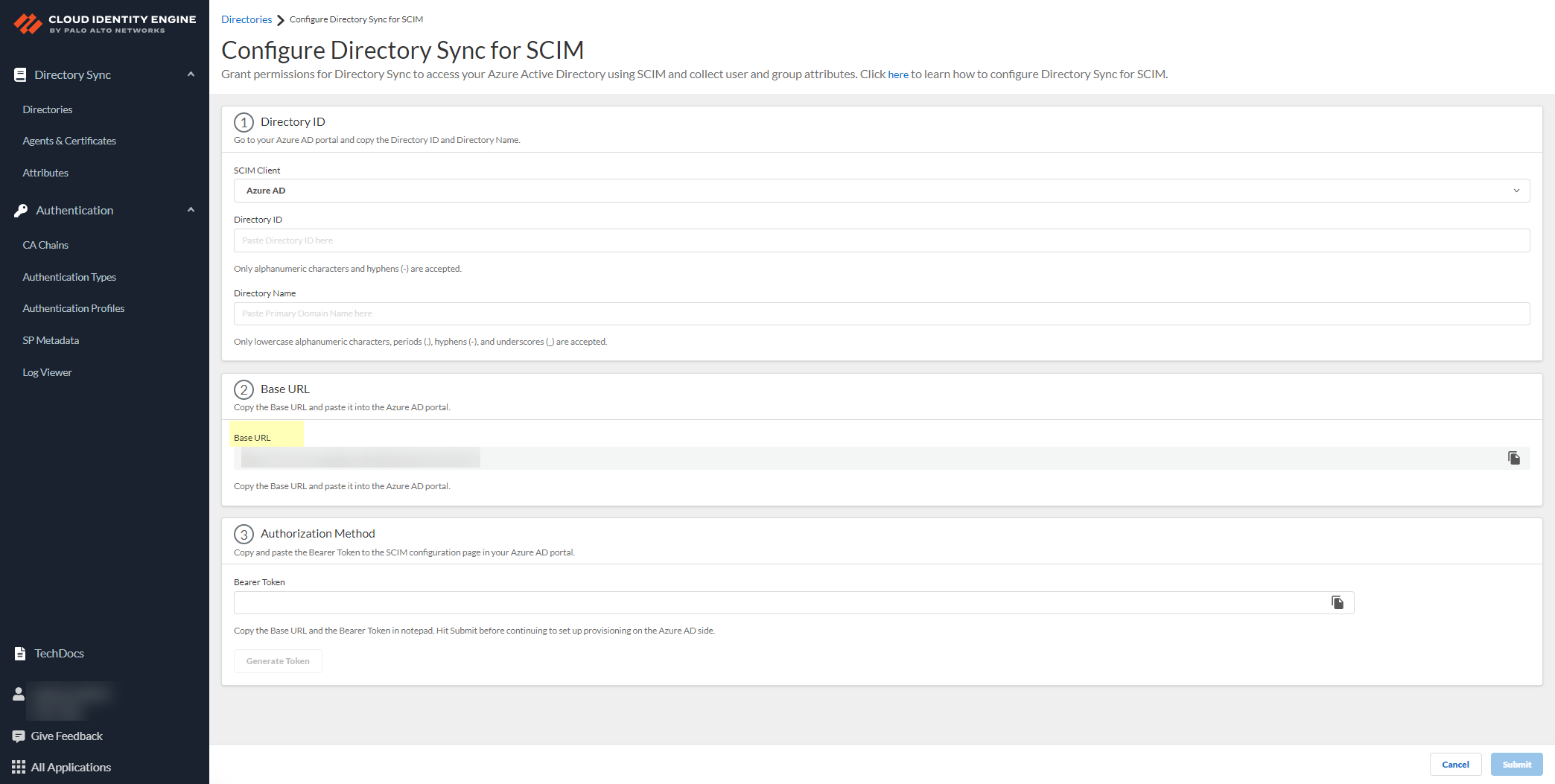Collapse the Authentication section
This screenshot has width=1555, height=784.
click(191, 209)
